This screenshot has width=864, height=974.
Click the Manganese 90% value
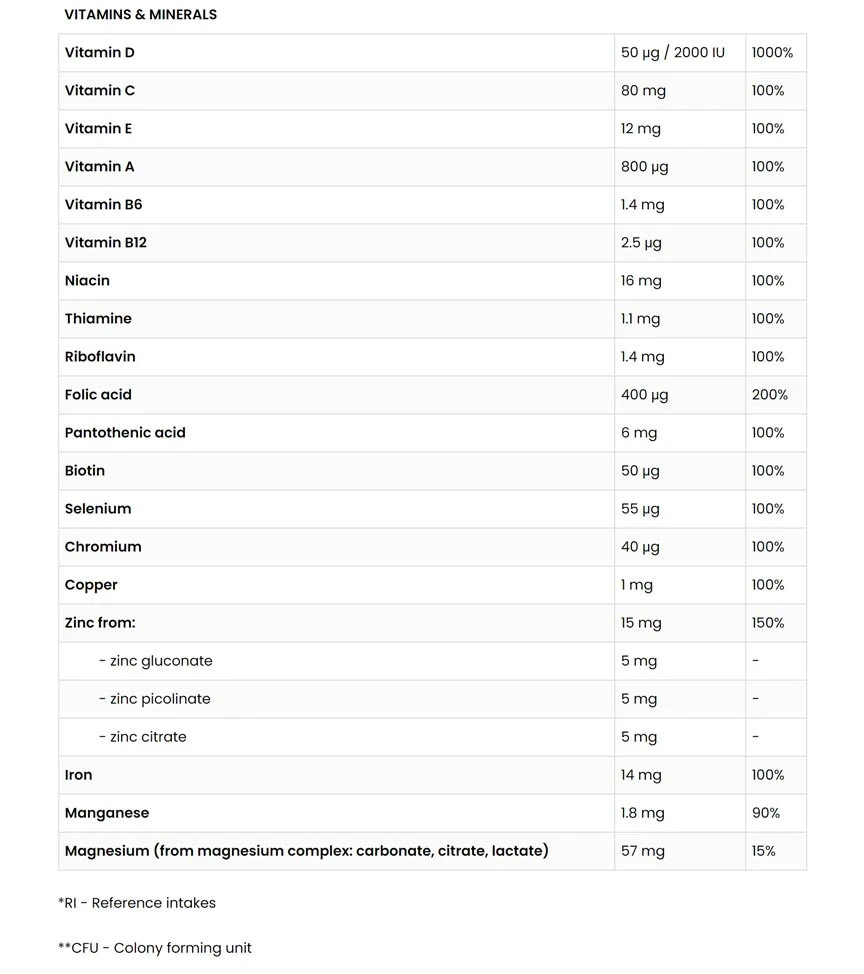(765, 813)
